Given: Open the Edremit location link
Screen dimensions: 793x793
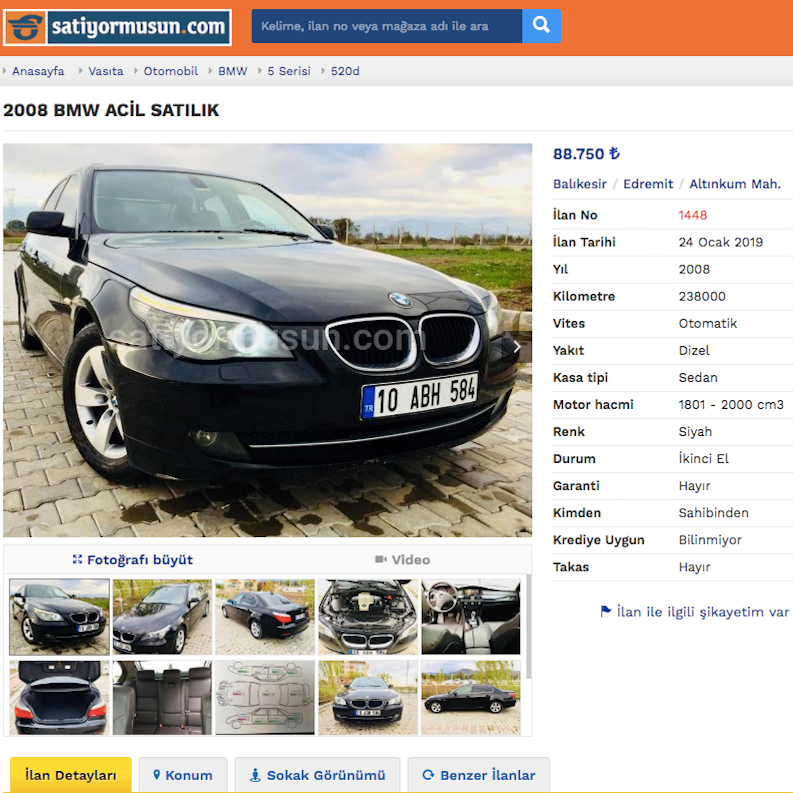Looking at the screenshot, I should pyautogui.click(x=648, y=184).
